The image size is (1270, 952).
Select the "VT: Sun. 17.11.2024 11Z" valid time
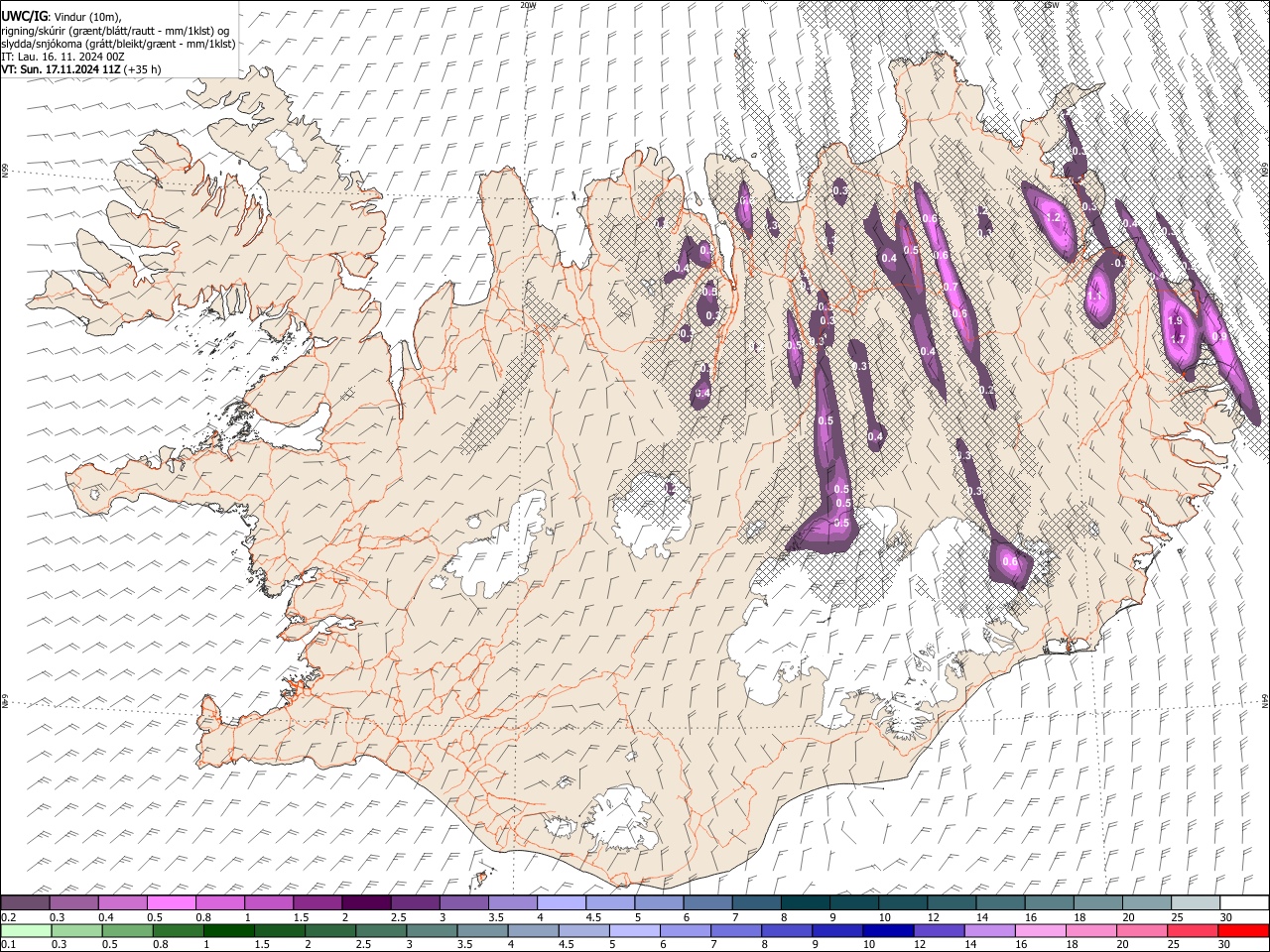[x=61, y=69]
